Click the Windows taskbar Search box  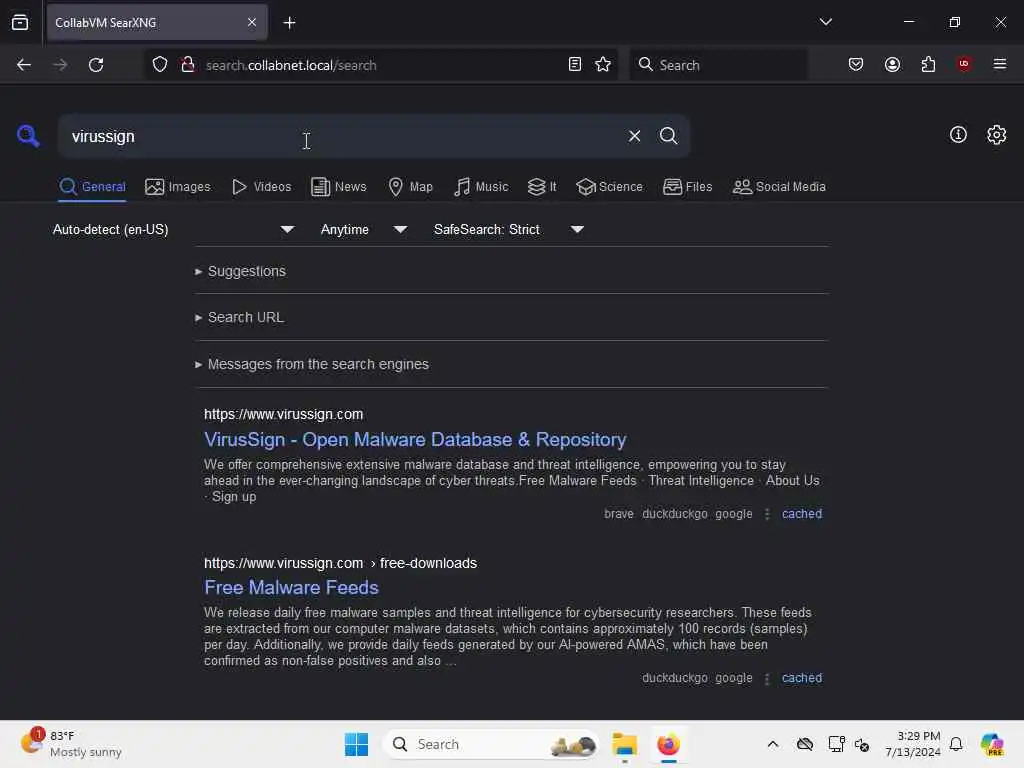(x=490, y=744)
